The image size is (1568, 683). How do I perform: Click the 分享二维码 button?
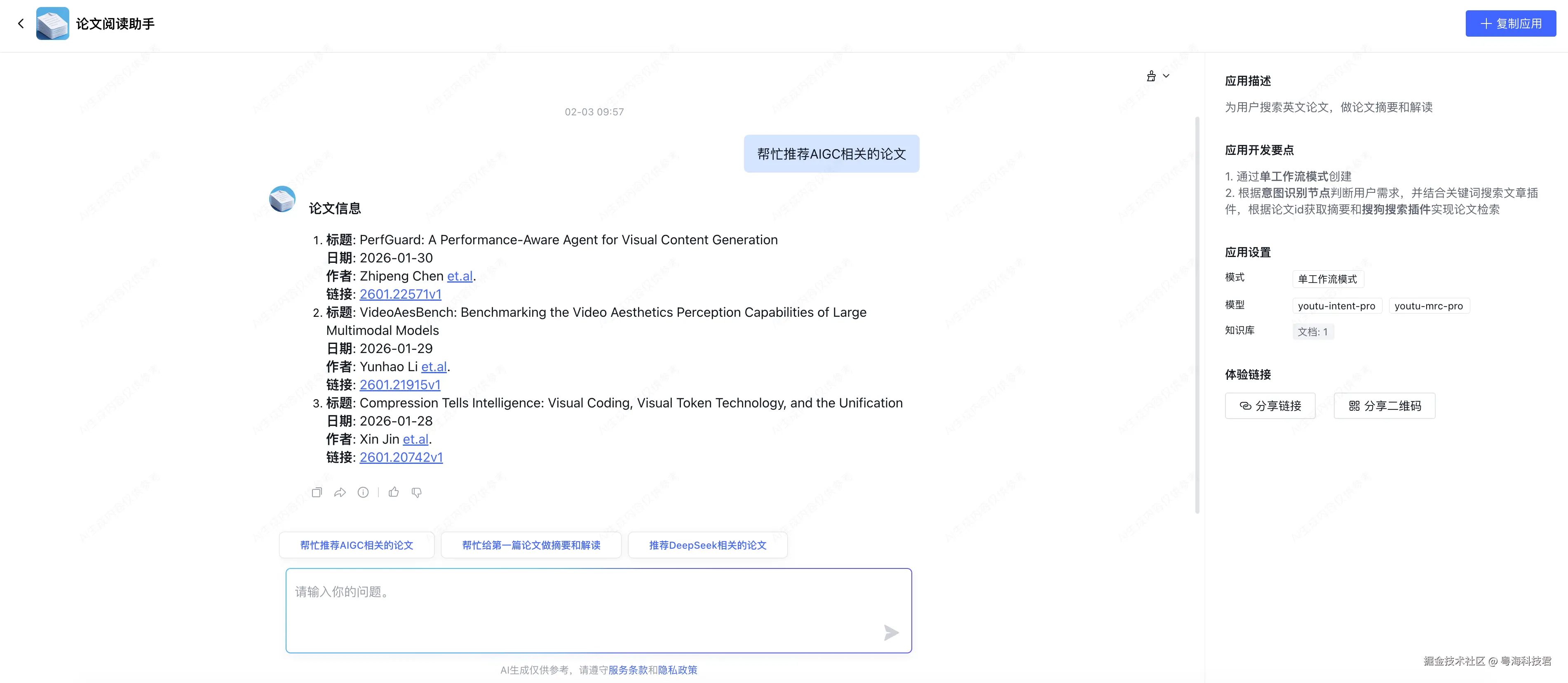click(1384, 406)
